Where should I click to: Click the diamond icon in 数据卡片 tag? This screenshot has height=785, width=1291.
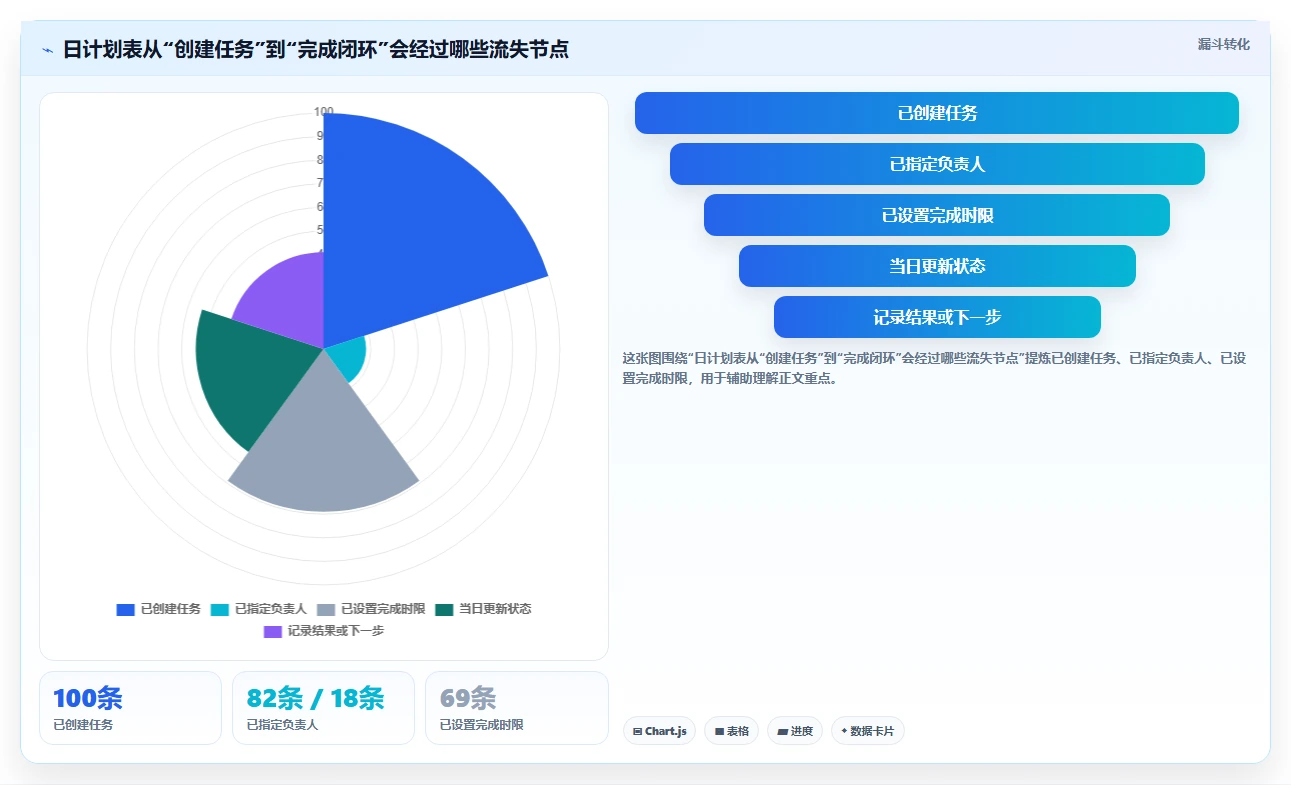(x=845, y=731)
